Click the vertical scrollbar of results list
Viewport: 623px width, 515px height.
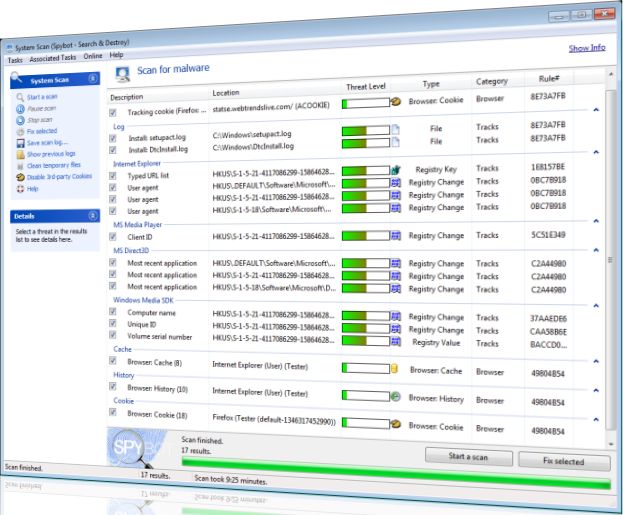[x=611, y=260]
